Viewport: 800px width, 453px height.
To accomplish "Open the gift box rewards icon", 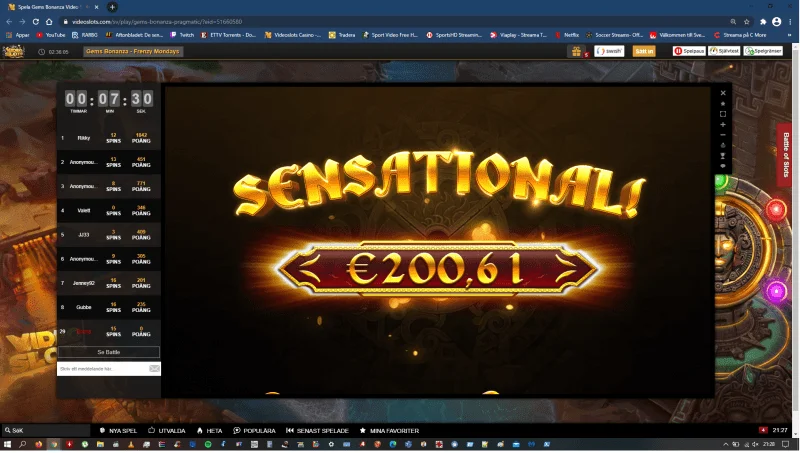I will 577,51.
